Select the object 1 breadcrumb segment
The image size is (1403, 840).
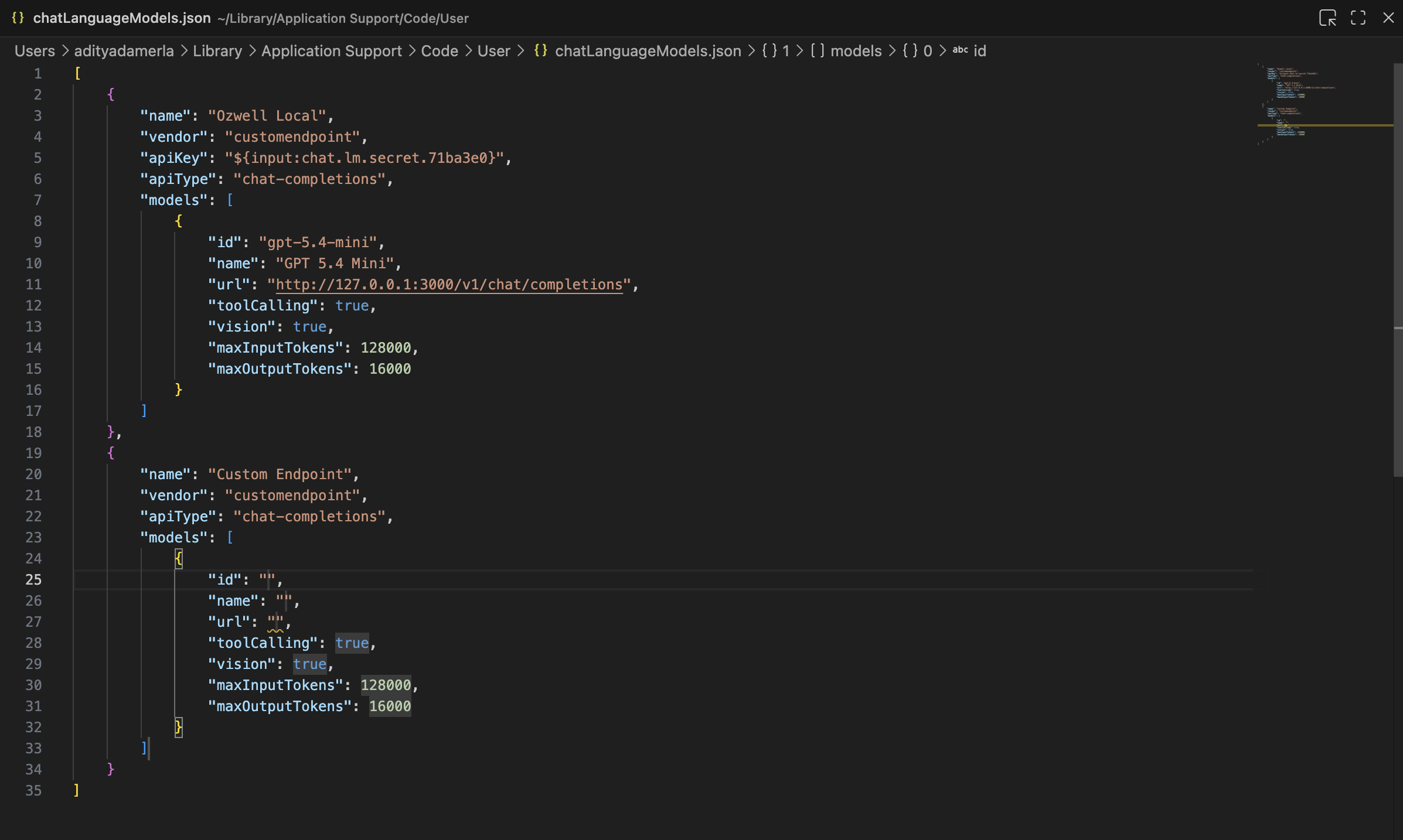click(775, 51)
